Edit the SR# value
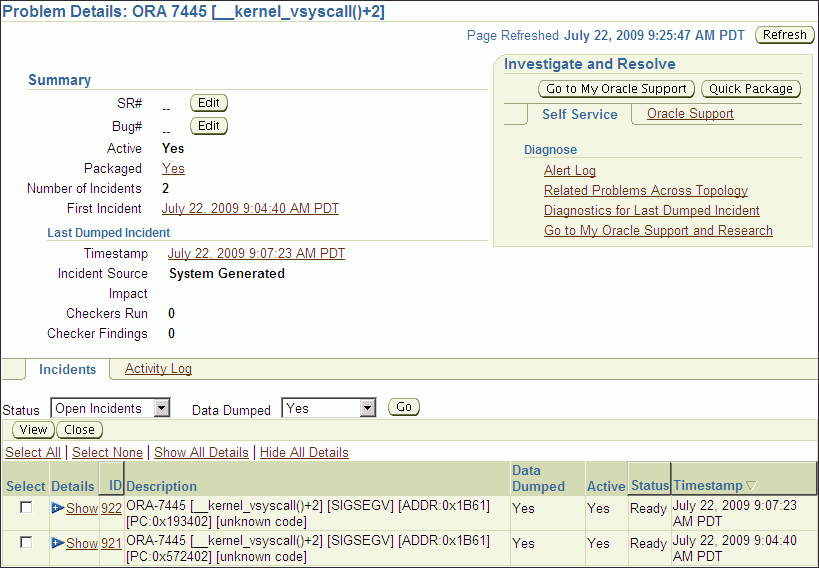 (208, 103)
